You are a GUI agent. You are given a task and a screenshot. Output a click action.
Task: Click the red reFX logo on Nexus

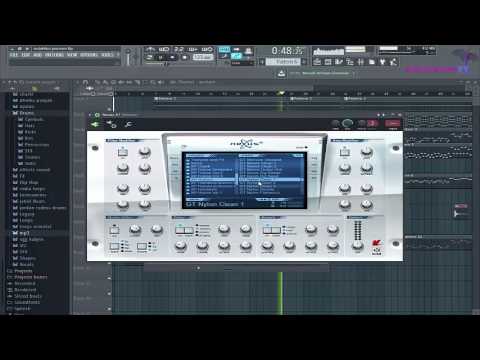377,243
